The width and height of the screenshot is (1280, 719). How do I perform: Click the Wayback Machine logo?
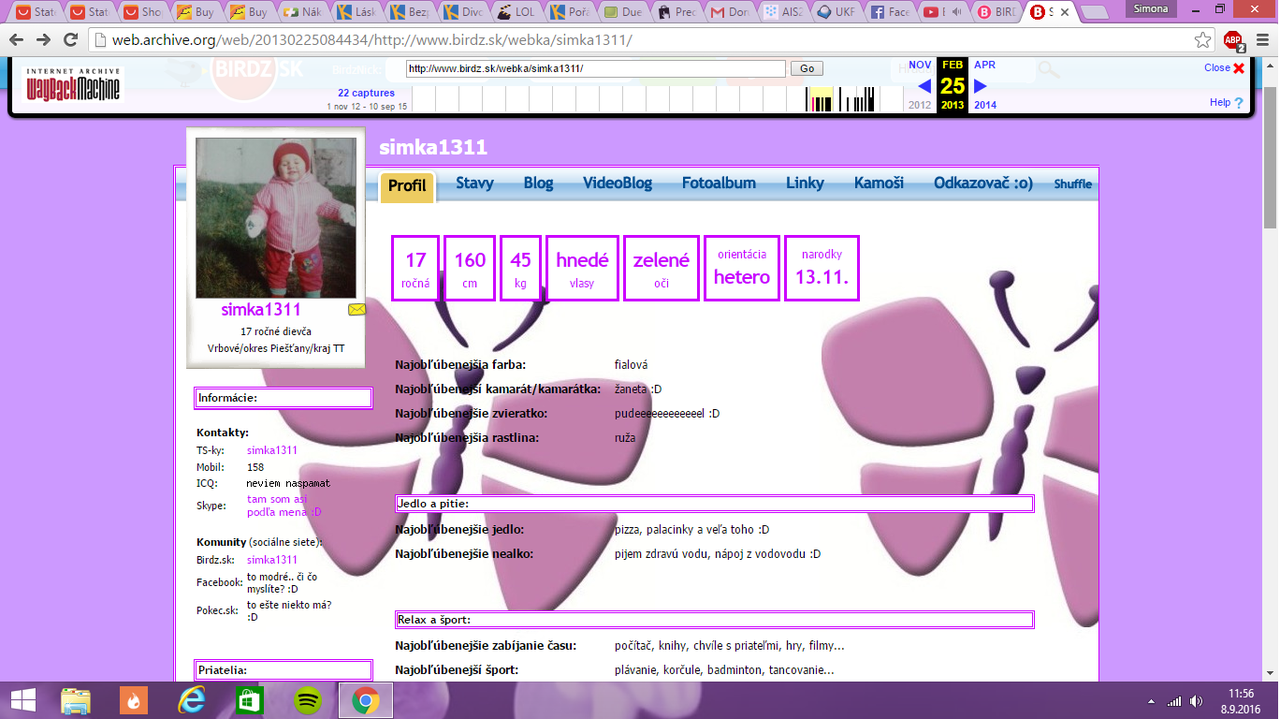73,85
